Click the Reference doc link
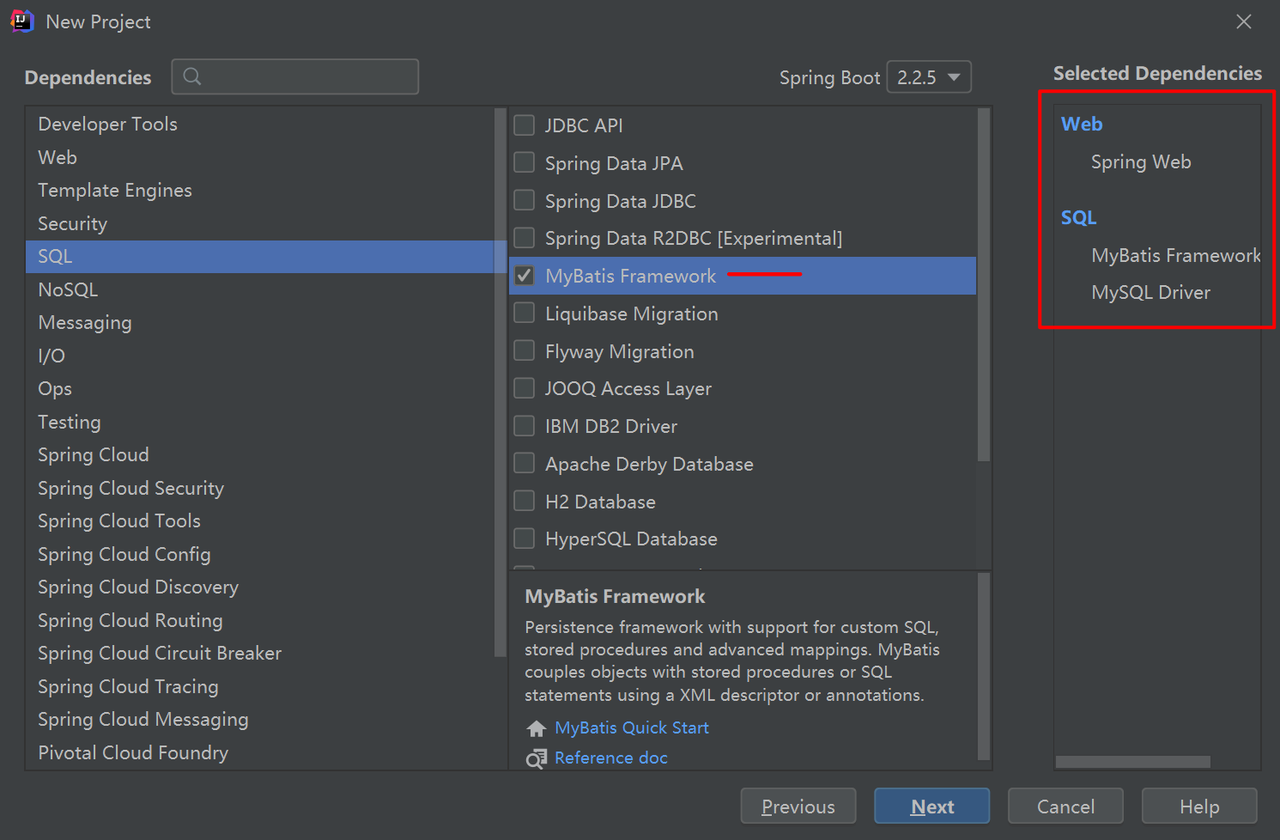 [611, 758]
